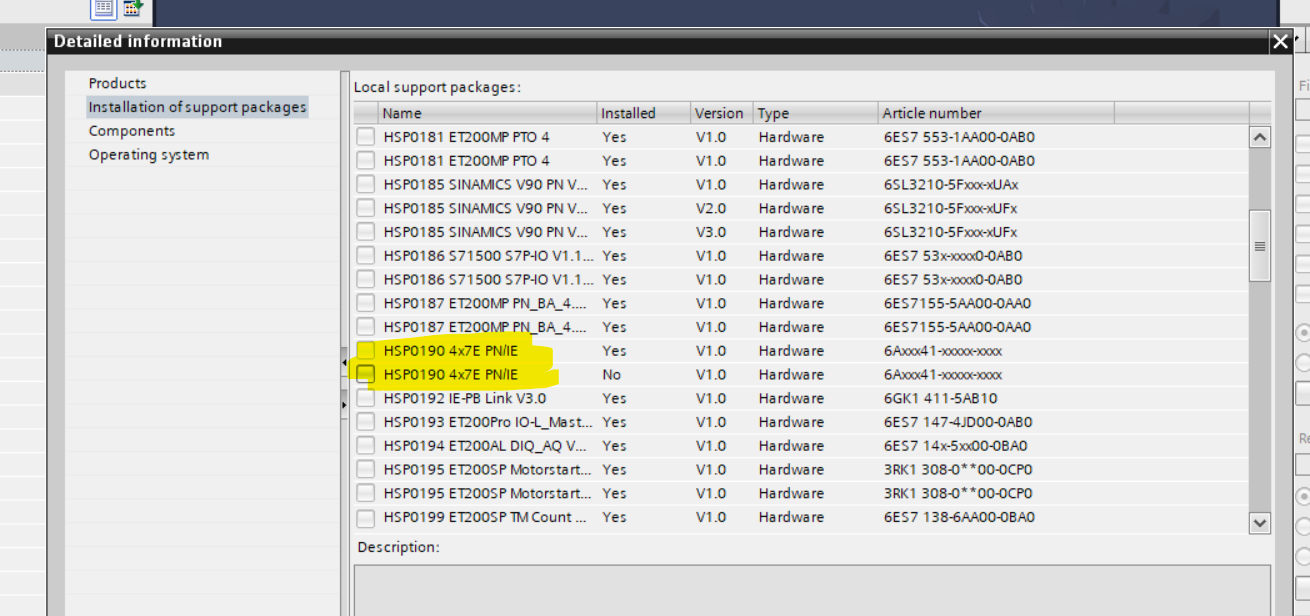Image resolution: width=1310 pixels, height=616 pixels.
Task: Collapse the navigation pane with the left splitter arrow
Action: click(344, 362)
